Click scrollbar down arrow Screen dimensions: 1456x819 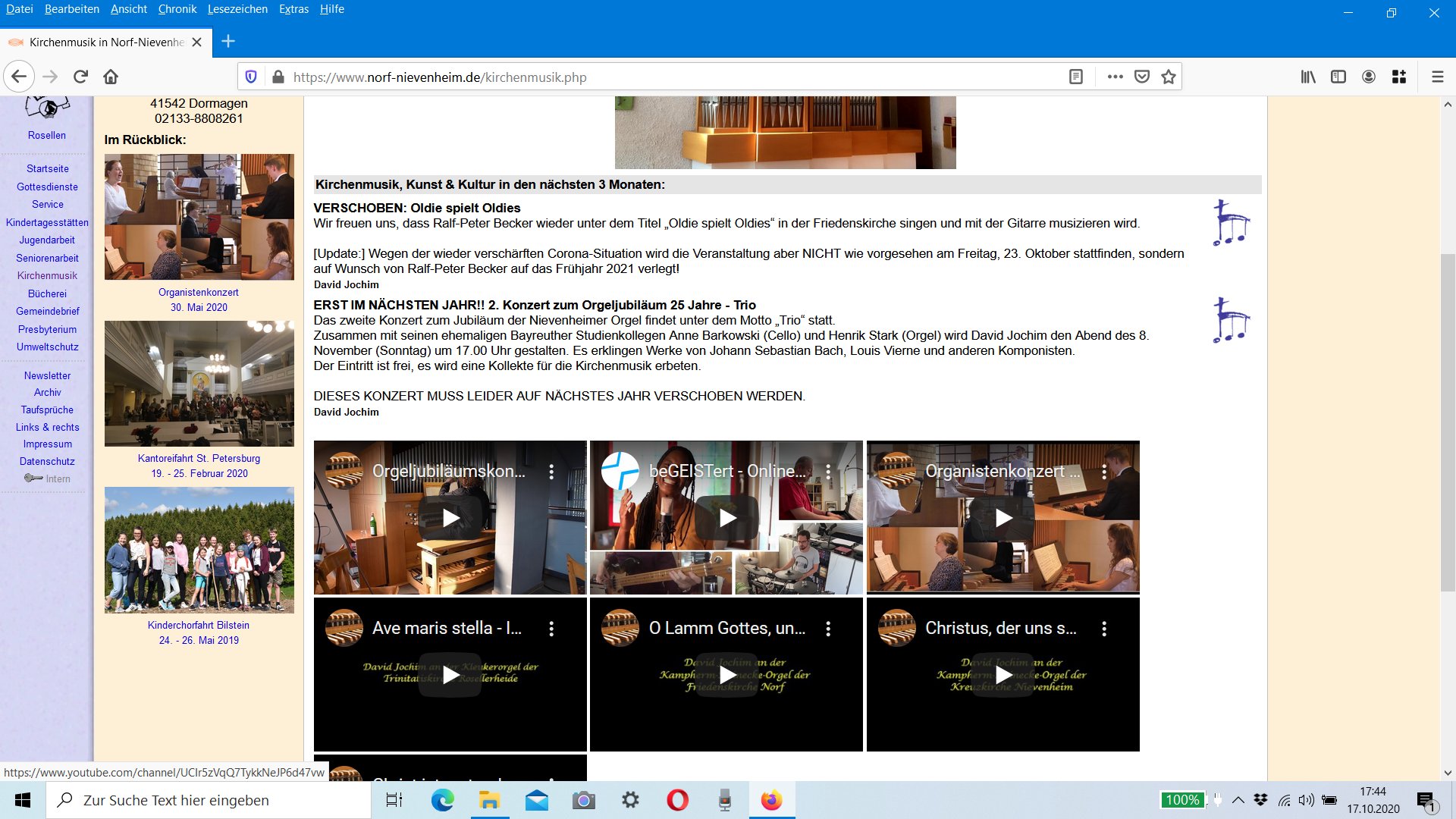1448,773
